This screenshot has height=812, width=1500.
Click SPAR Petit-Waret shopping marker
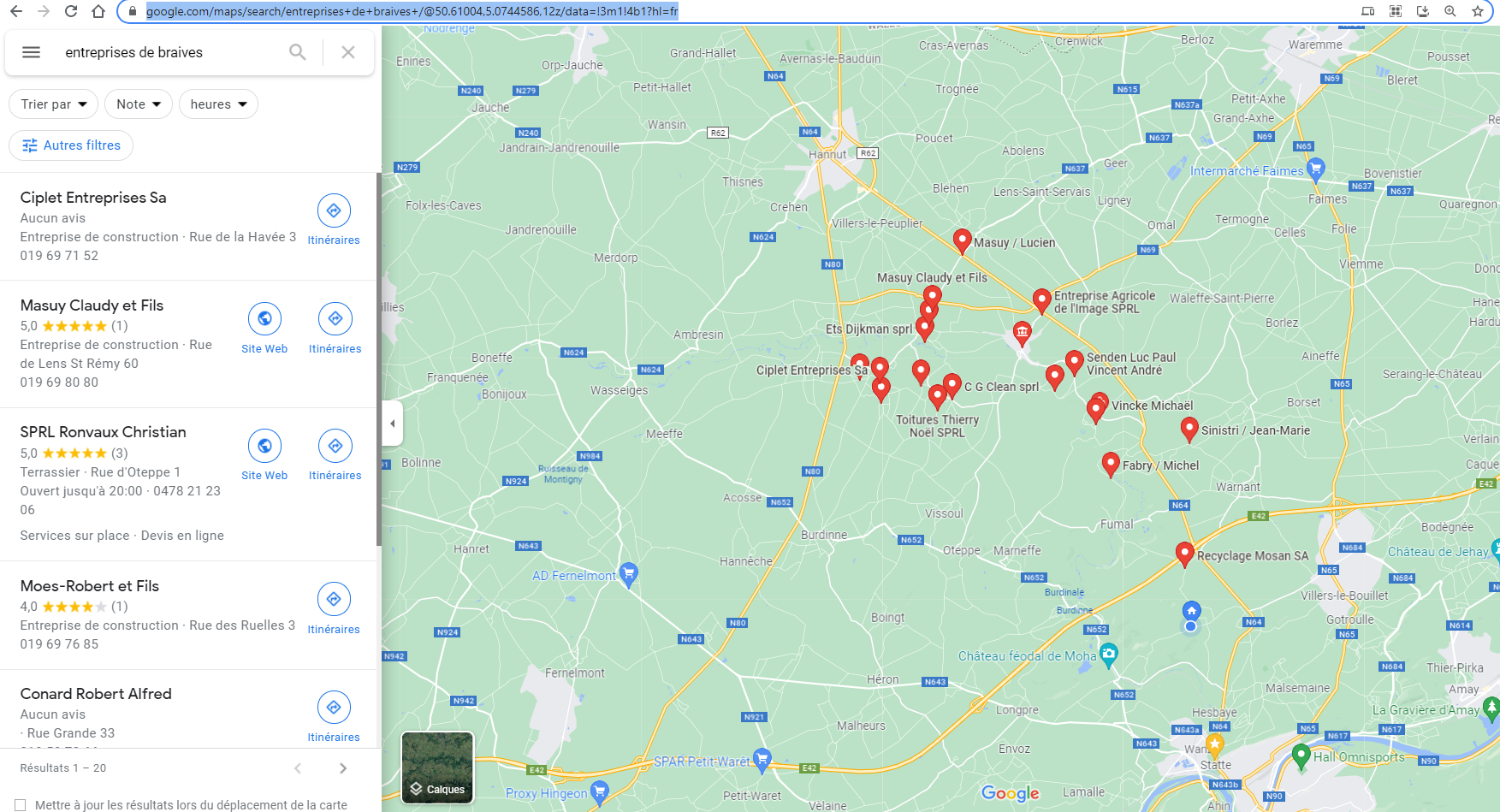coord(762,759)
